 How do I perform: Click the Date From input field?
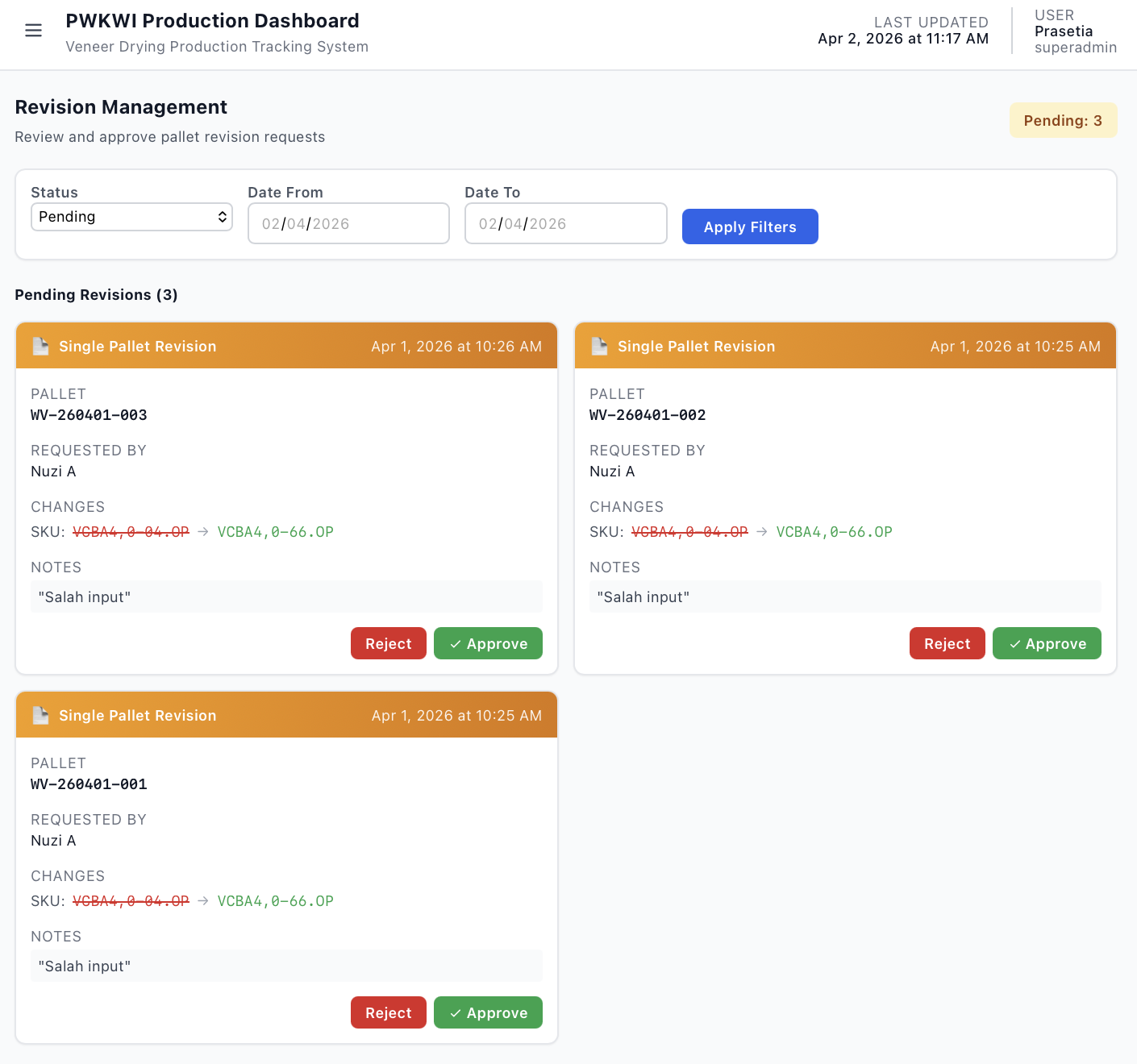pyautogui.click(x=348, y=223)
